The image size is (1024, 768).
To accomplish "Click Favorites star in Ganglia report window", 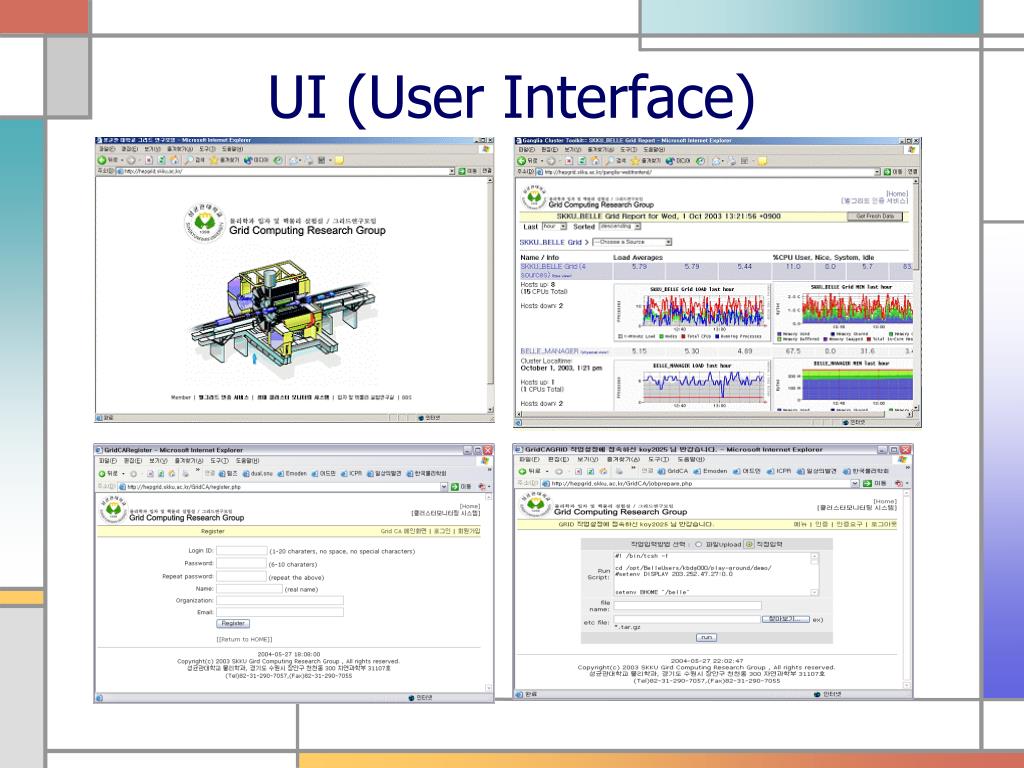I will (x=635, y=161).
